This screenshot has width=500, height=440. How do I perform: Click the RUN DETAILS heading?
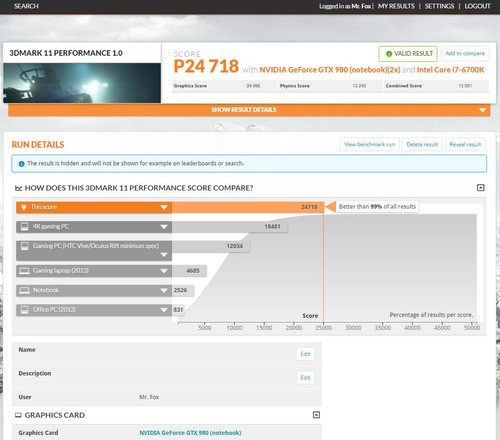tap(38, 145)
